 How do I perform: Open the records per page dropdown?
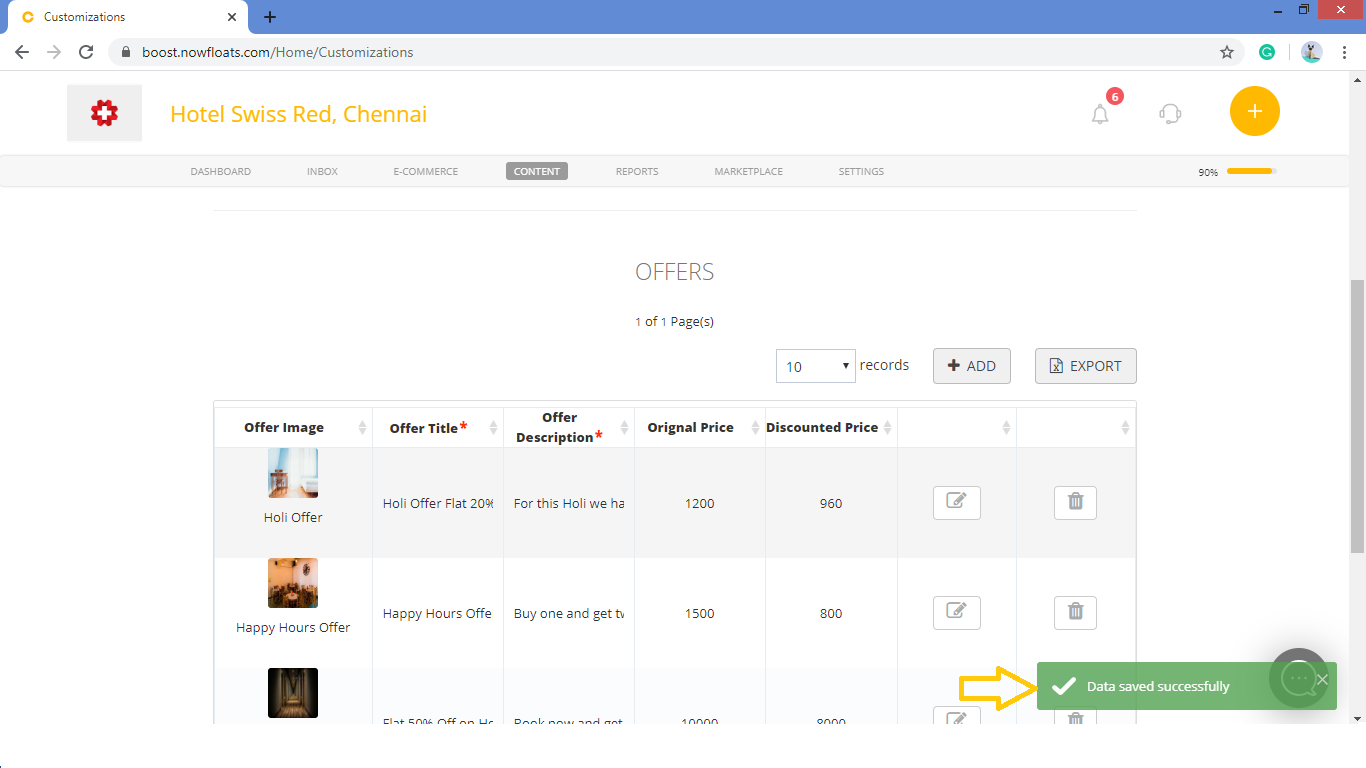pos(815,366)
